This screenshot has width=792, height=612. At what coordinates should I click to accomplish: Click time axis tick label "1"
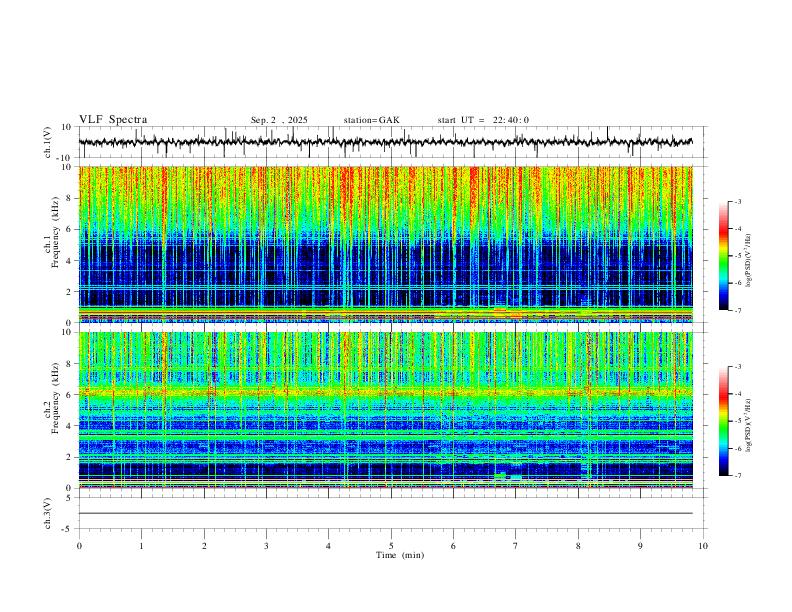pyautogui.click(x=141, y=546)
